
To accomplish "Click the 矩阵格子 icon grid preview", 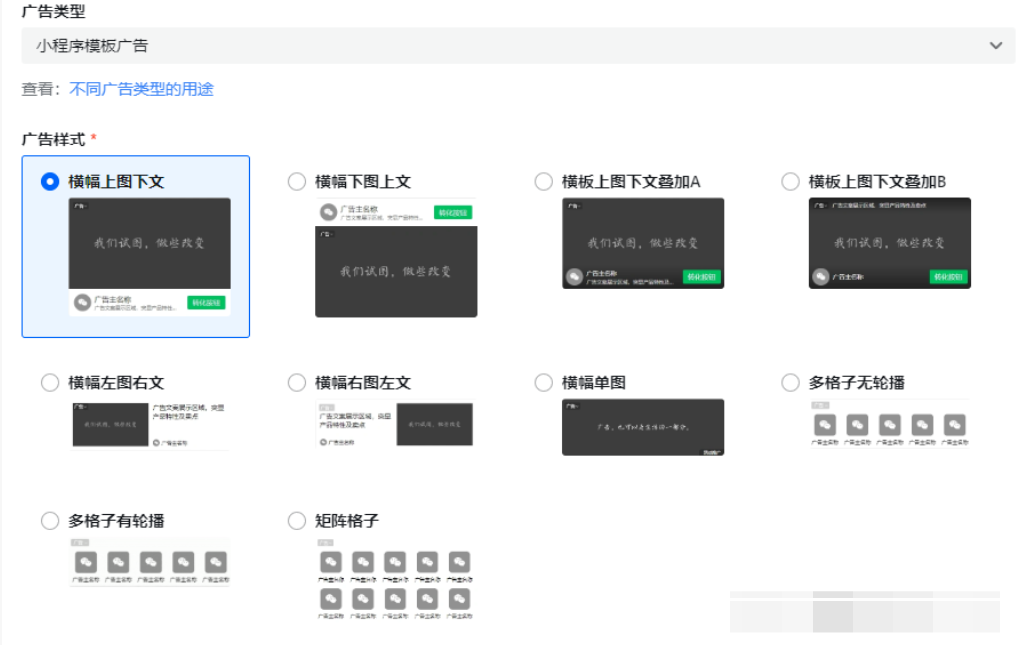I will tap(394, 585).
